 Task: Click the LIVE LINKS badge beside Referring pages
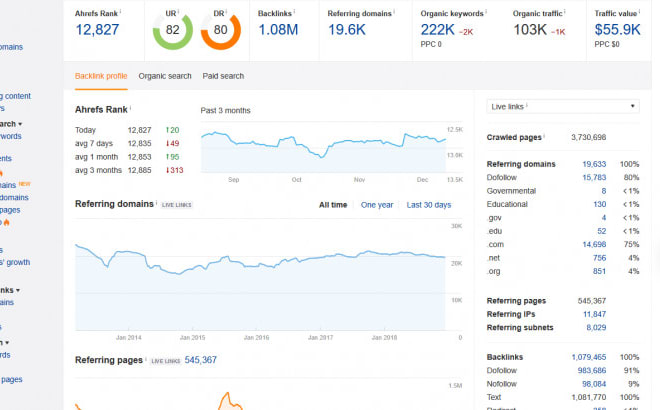tap(165, 361)
